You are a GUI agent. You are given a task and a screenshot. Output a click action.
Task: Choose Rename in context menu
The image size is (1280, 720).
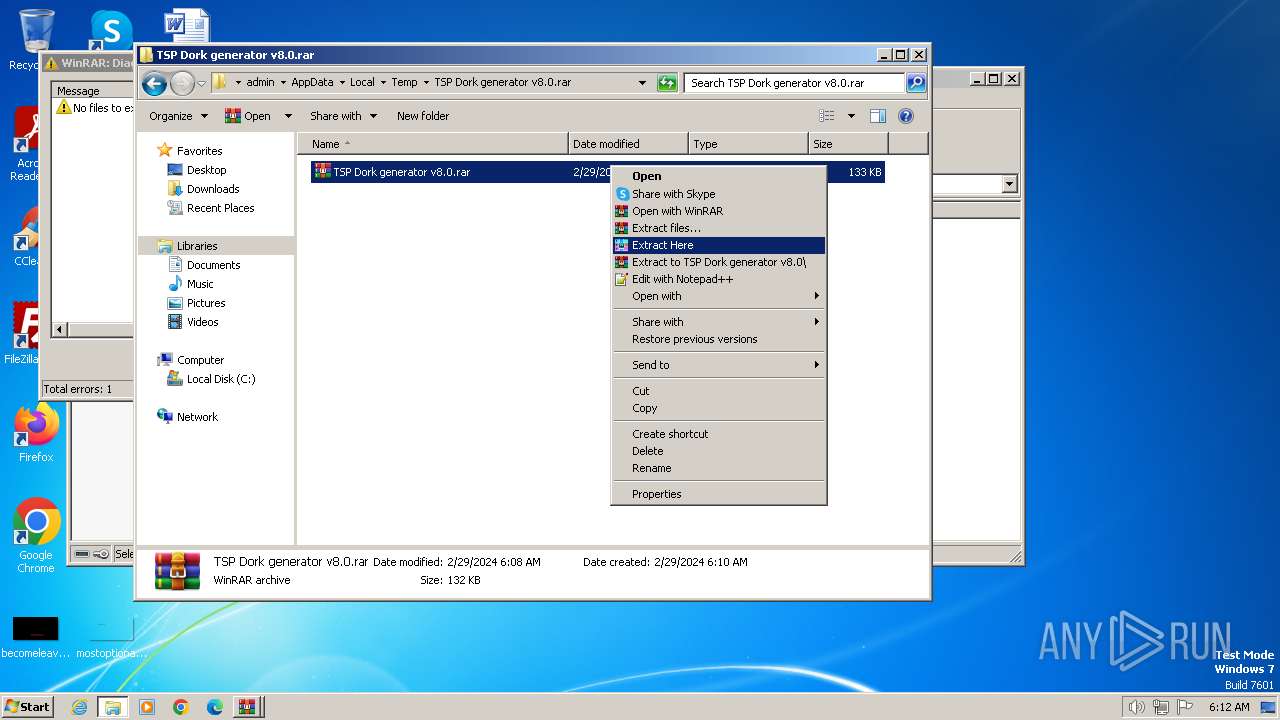click(719, 468)
